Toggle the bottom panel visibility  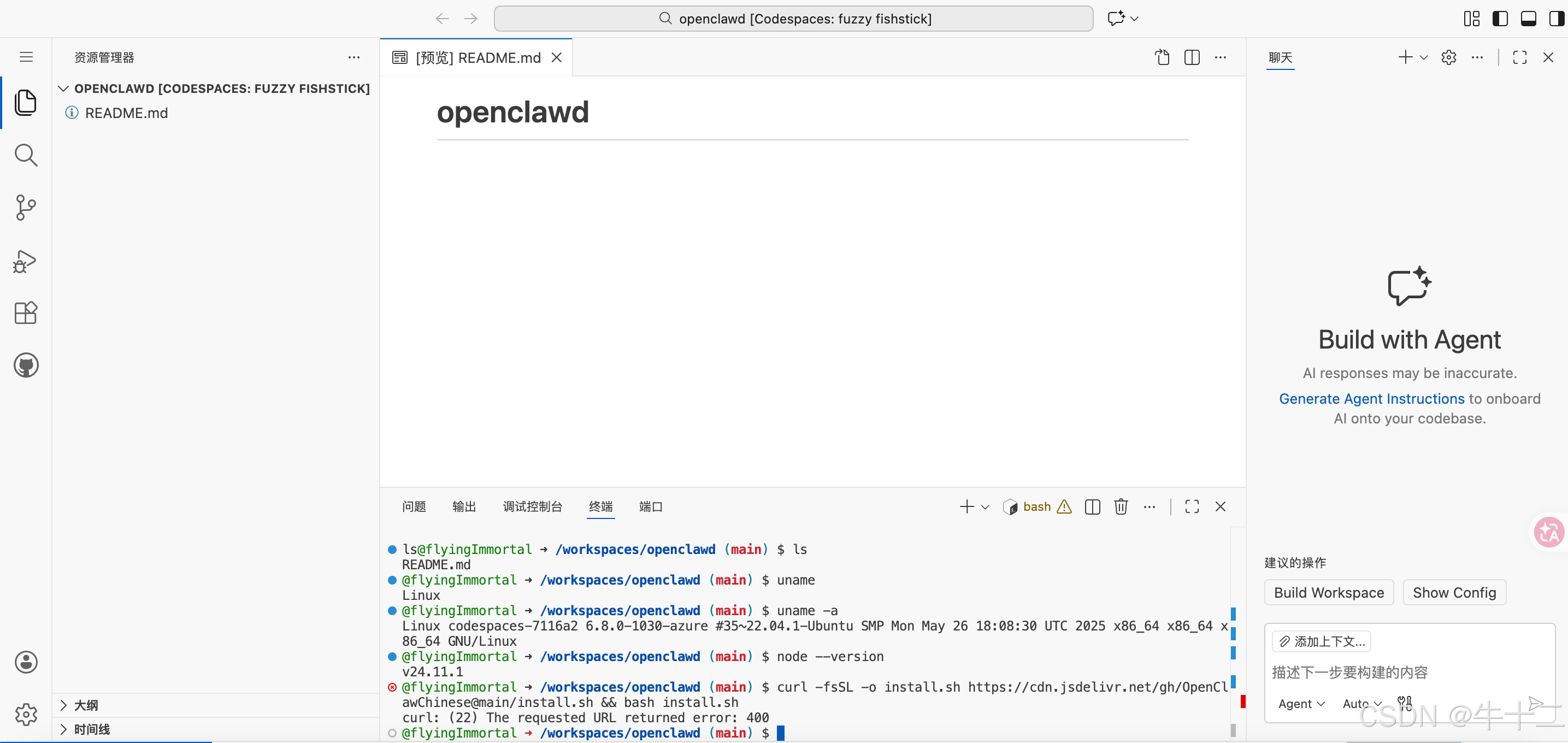point(1529,19)
